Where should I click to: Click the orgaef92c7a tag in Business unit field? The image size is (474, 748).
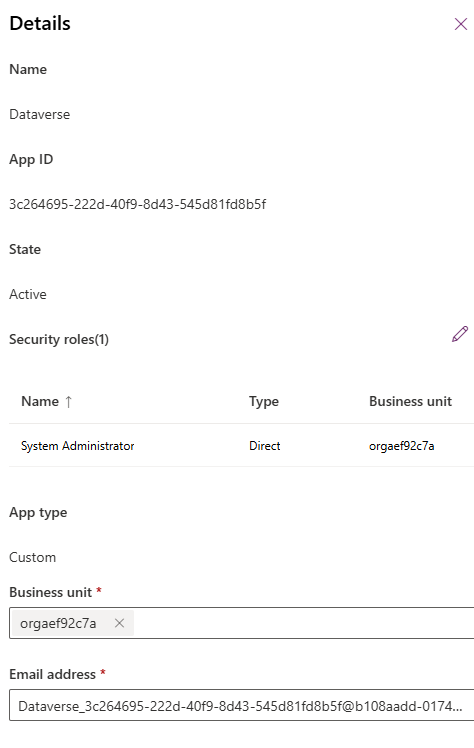point(58,623)
